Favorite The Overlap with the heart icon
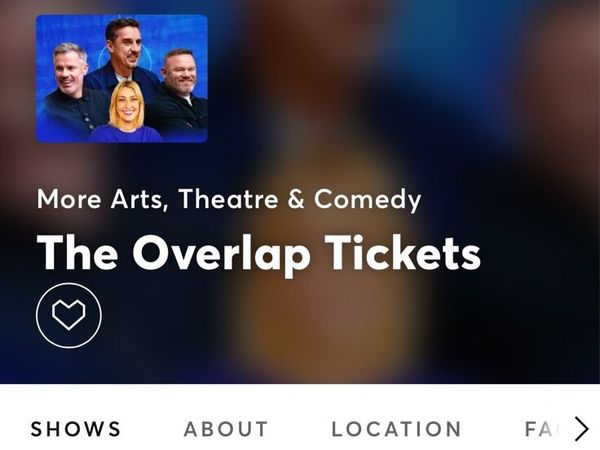This screenshot has width=600, height=450. pos(69,315)
